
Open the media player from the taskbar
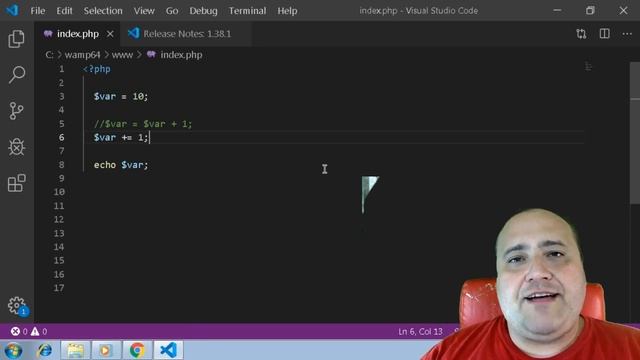[x=106, y=350]
